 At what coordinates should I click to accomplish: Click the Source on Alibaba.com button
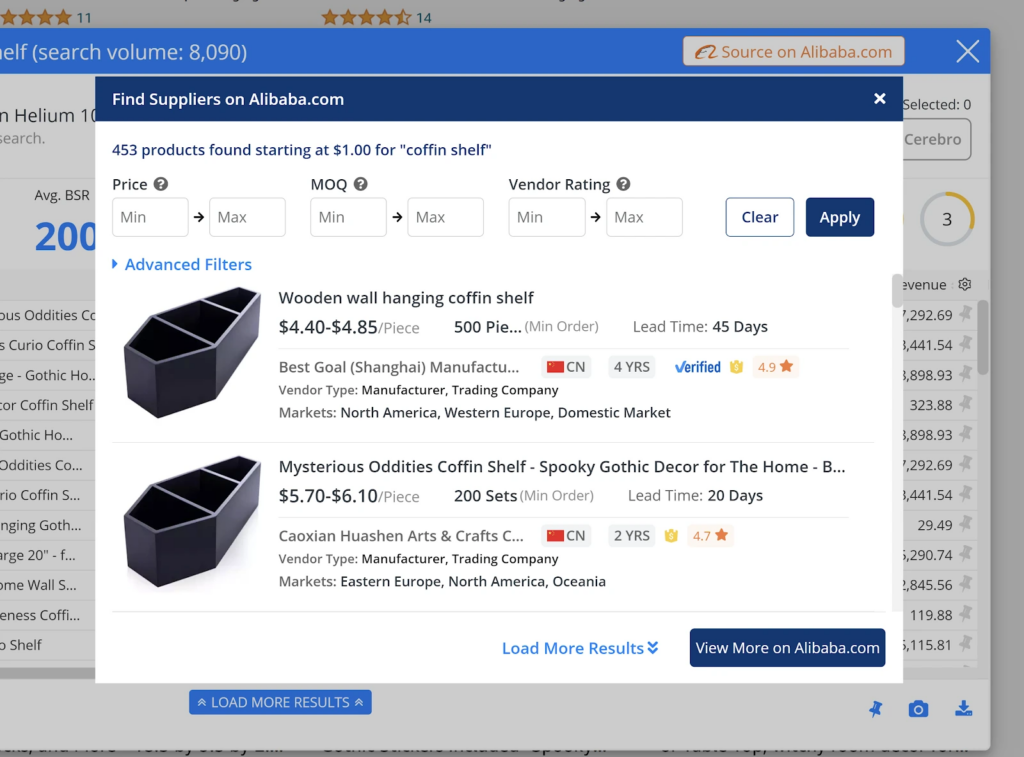tap(793, 51)
